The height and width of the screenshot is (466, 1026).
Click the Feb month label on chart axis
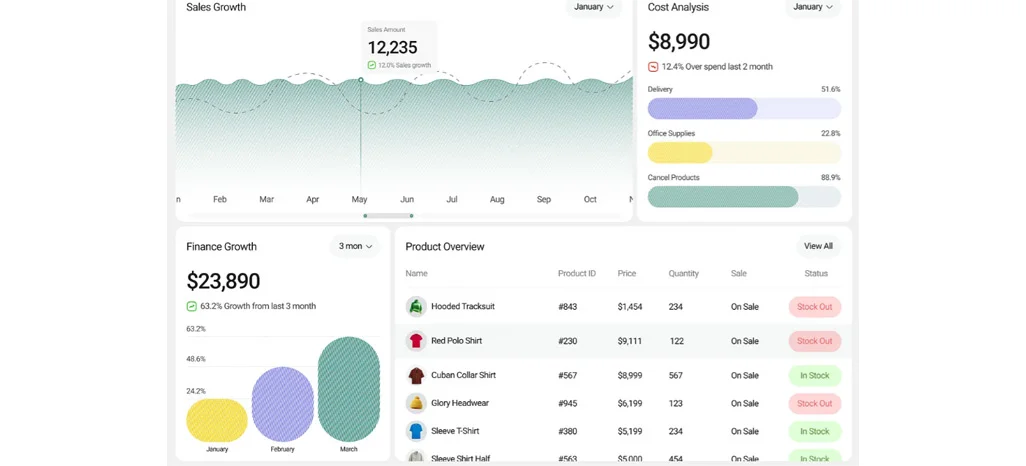(220, 200)
